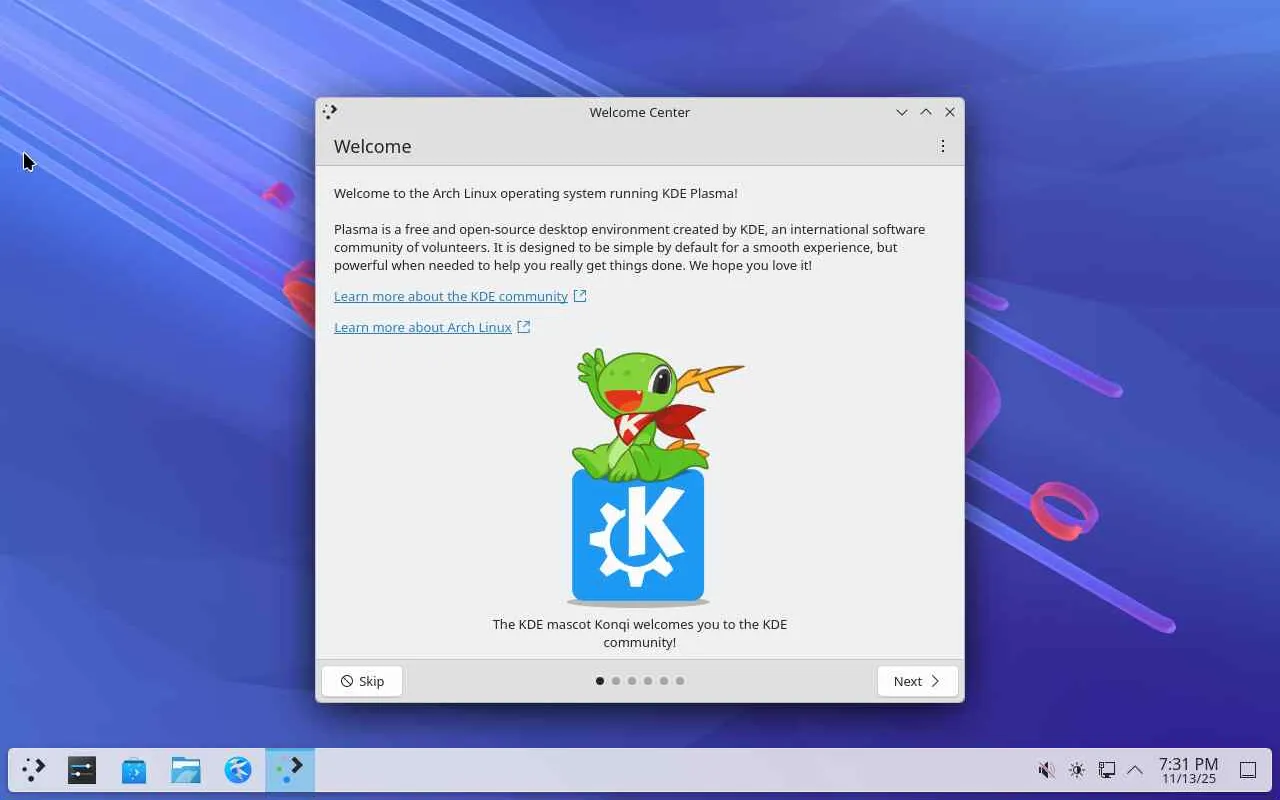This screenshot has height=800, width=1280.
Task: Open Learn more about Arch Linux link
Action: 423,327
